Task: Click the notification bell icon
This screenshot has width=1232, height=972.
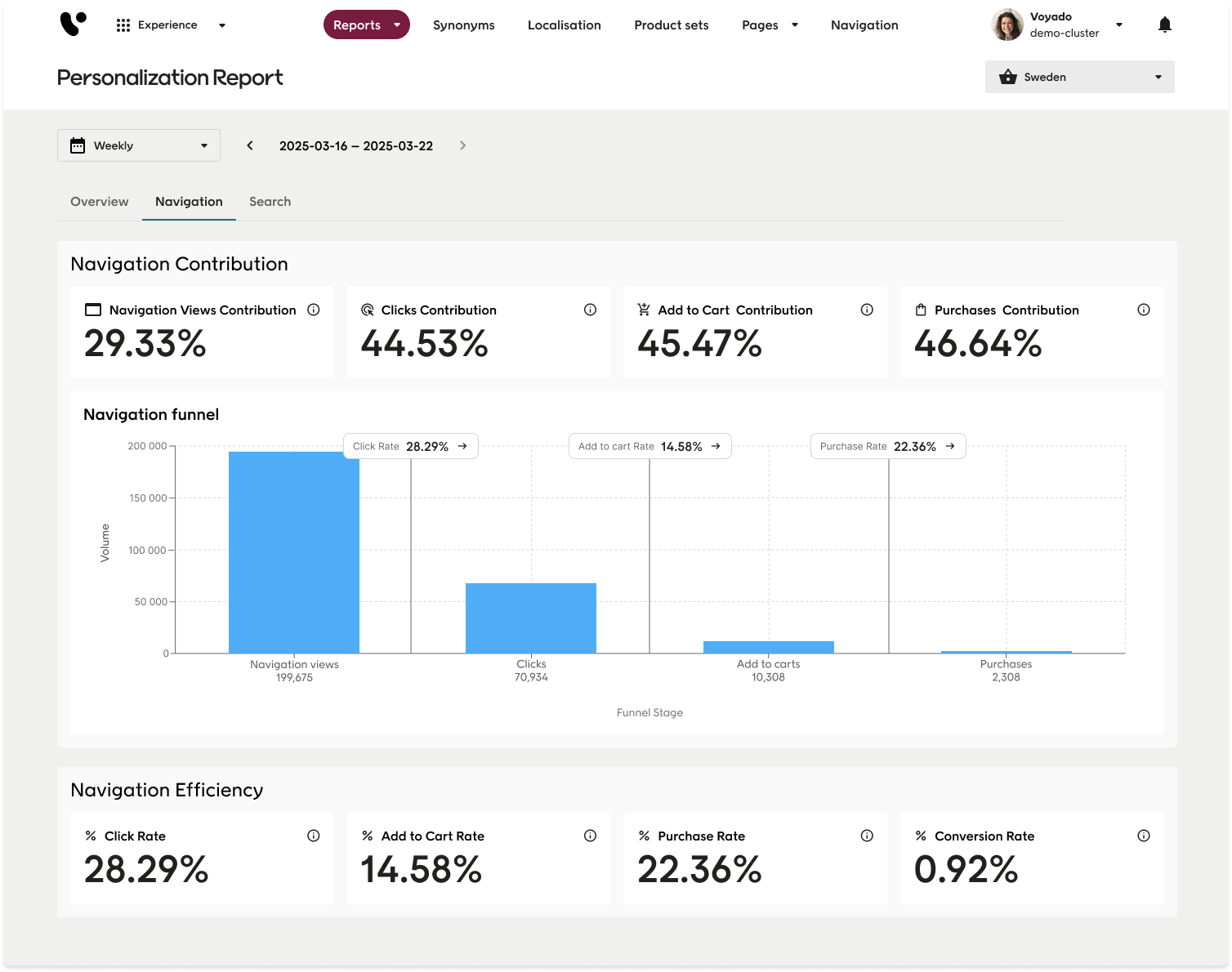Action: 1164,25
